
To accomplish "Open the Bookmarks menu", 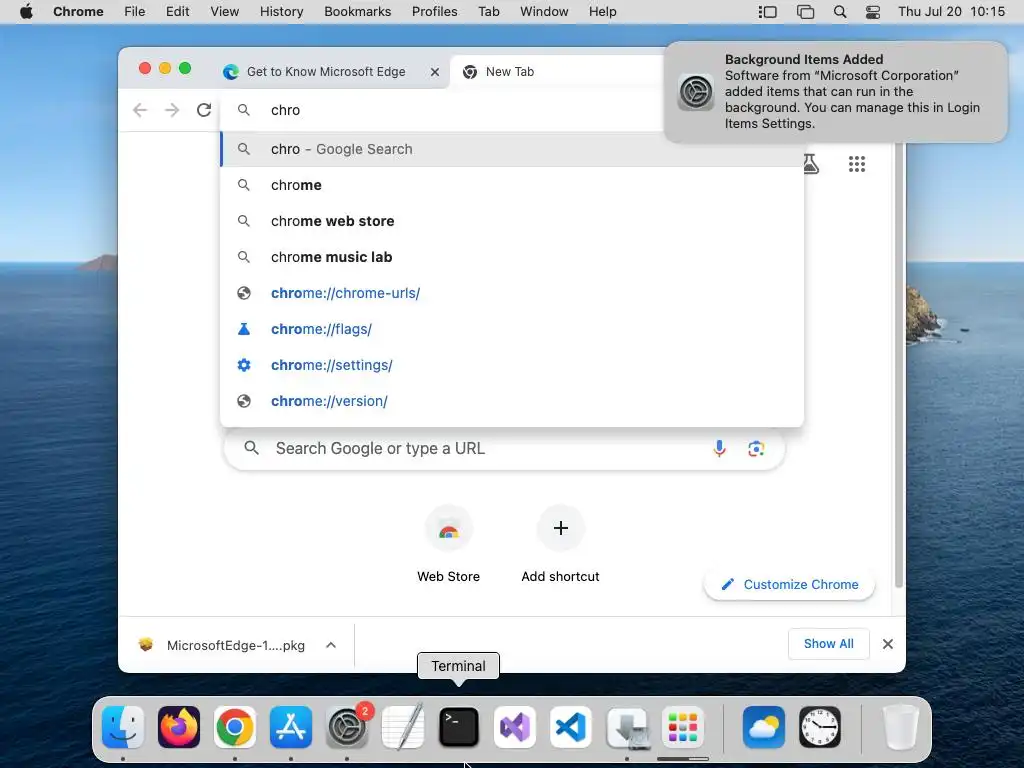I will click(x=358, y=12).
